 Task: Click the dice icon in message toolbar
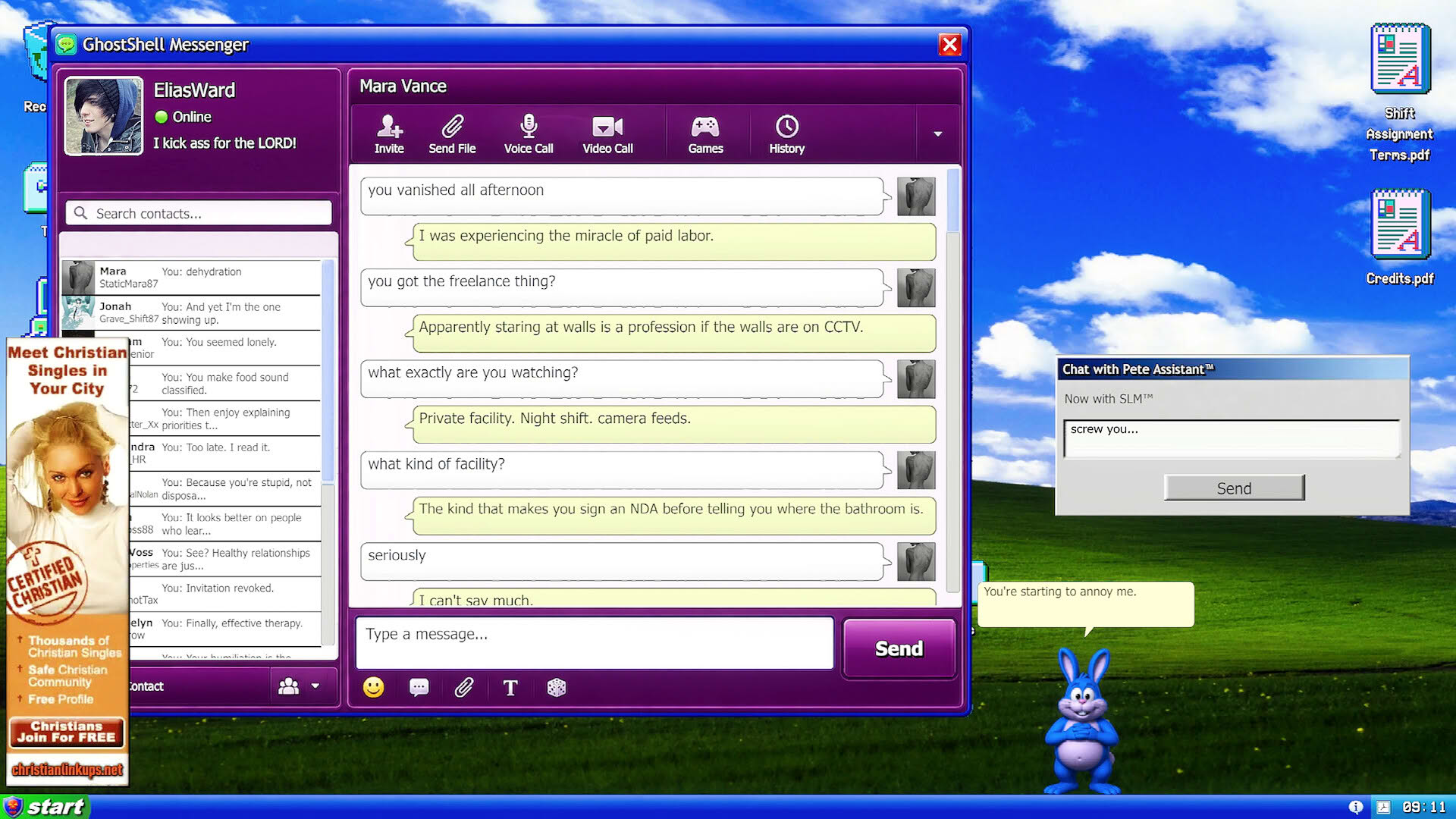[x=557, y=687]
